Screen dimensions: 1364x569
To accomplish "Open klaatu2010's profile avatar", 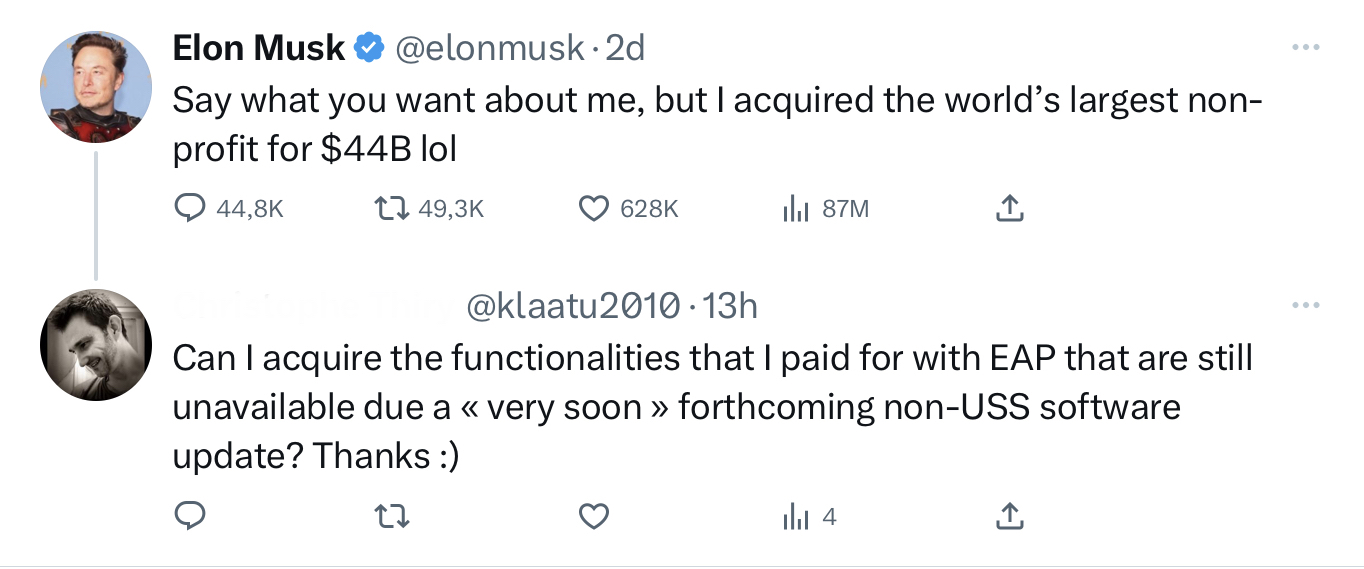I will point(96,345).
